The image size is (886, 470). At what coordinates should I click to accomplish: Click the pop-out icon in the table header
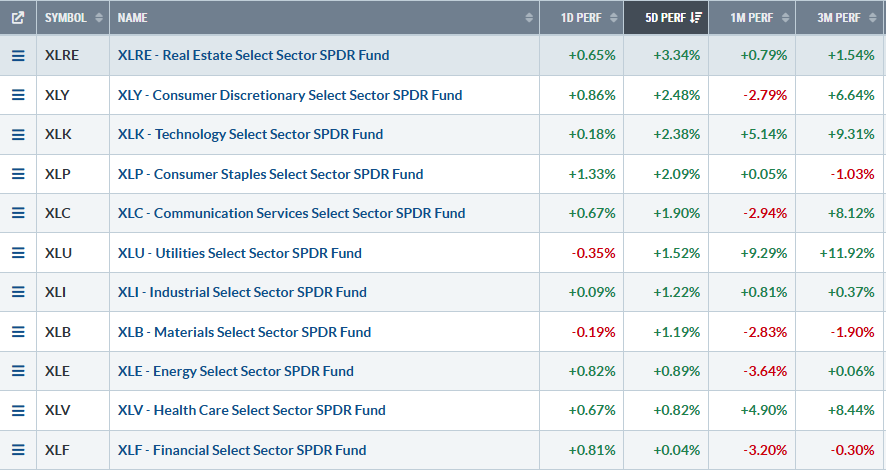point(18,18)
